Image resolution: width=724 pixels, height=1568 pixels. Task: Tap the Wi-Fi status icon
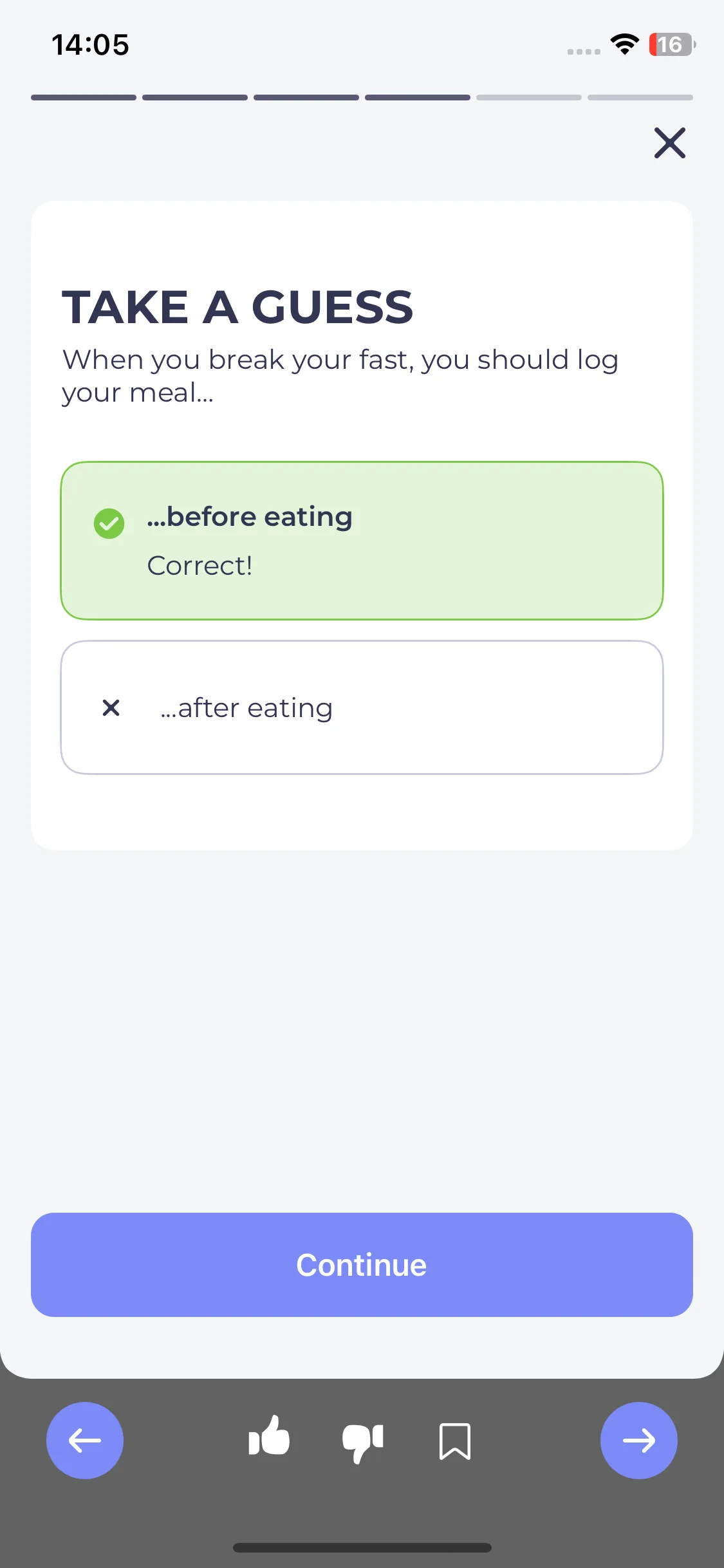tap(624, 44)
